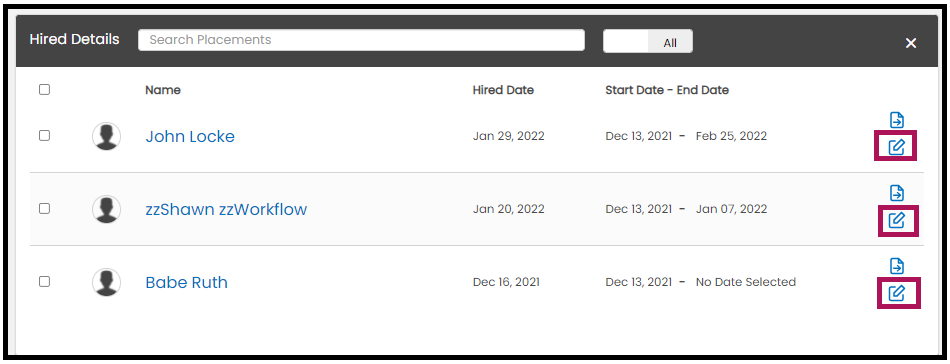Screen dimensions: 950x364
Task: Click edit pencil icon for John Locke
Action: [896, 147]
